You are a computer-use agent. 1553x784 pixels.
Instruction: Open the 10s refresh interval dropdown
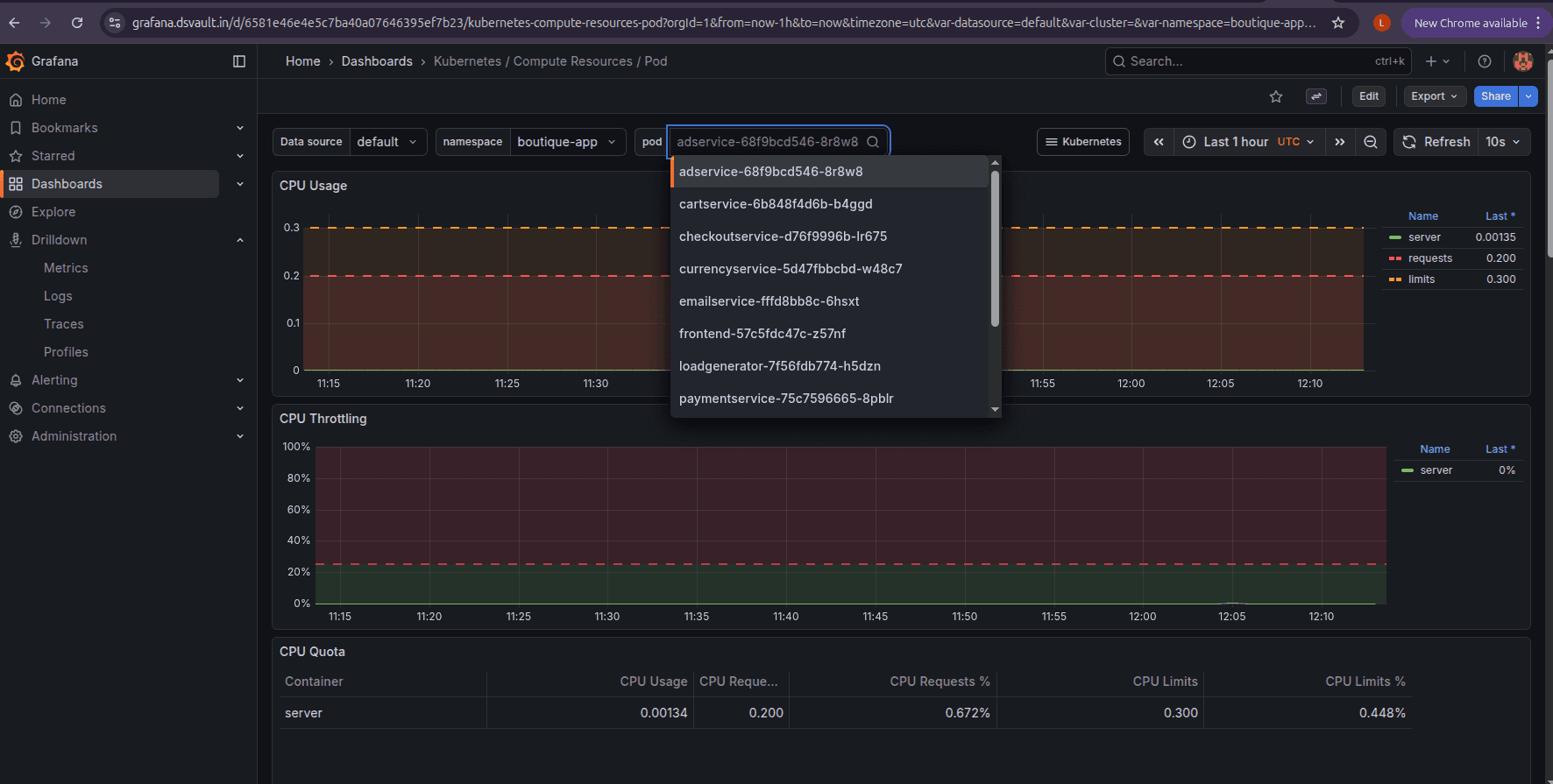pyautogui.click(x=1504, y=142)
